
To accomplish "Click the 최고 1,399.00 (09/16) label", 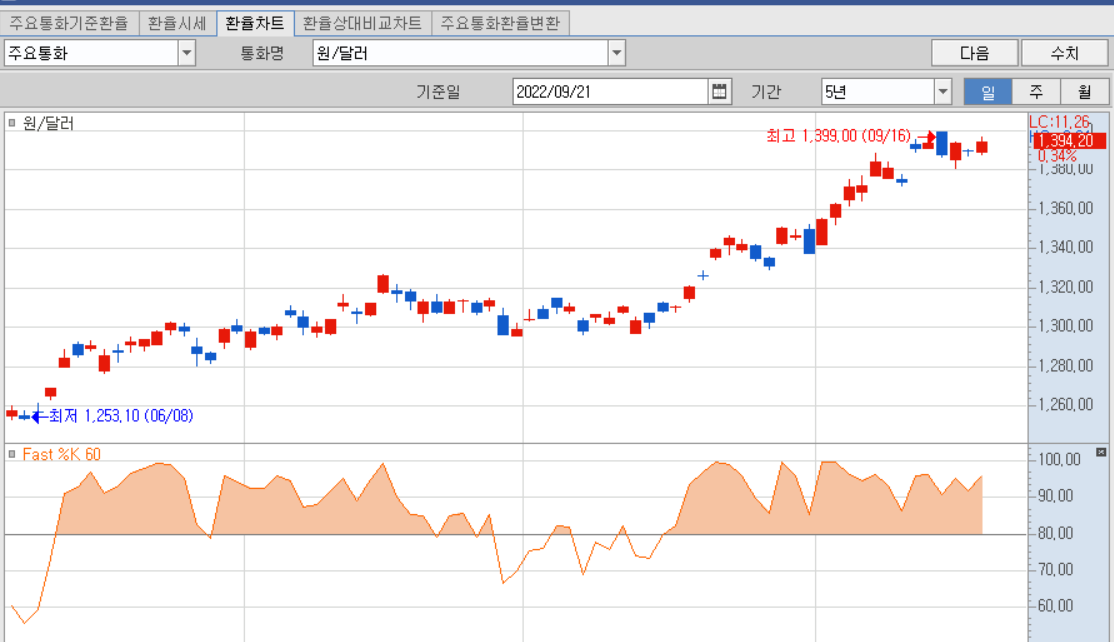I will (x=838, y=136).
